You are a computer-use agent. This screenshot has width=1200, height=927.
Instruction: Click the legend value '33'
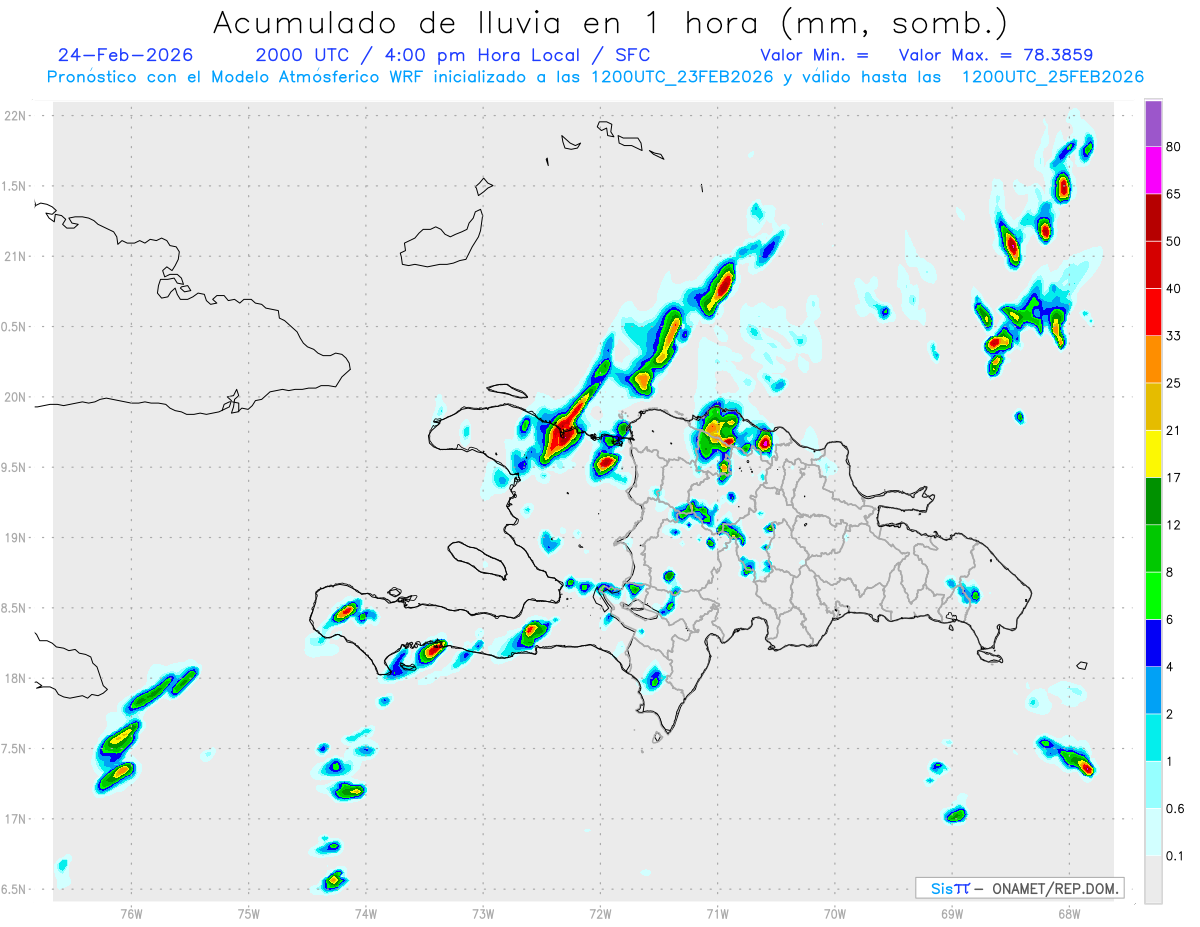(1174, 336)
